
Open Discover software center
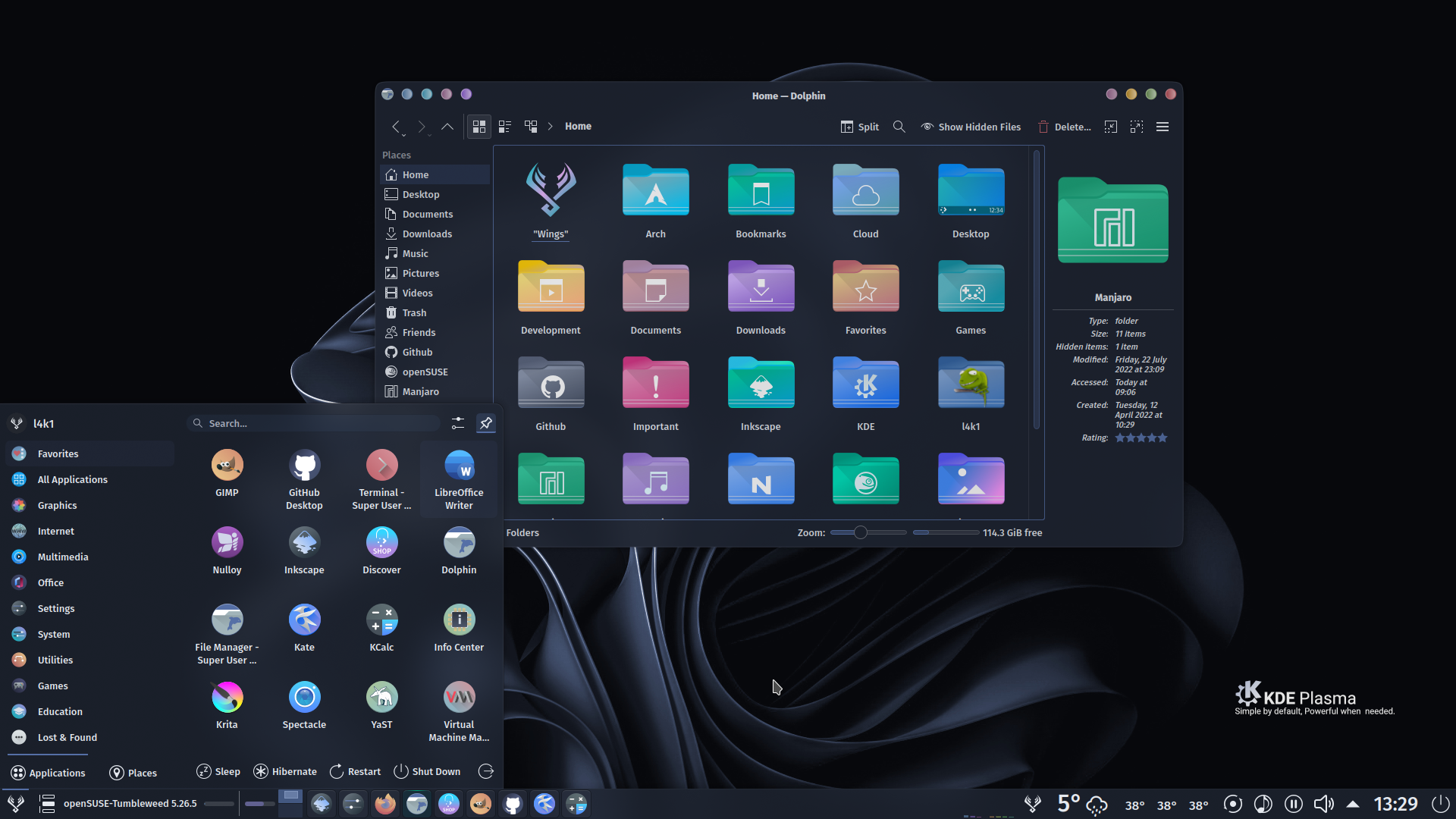[x=381, y=551]
